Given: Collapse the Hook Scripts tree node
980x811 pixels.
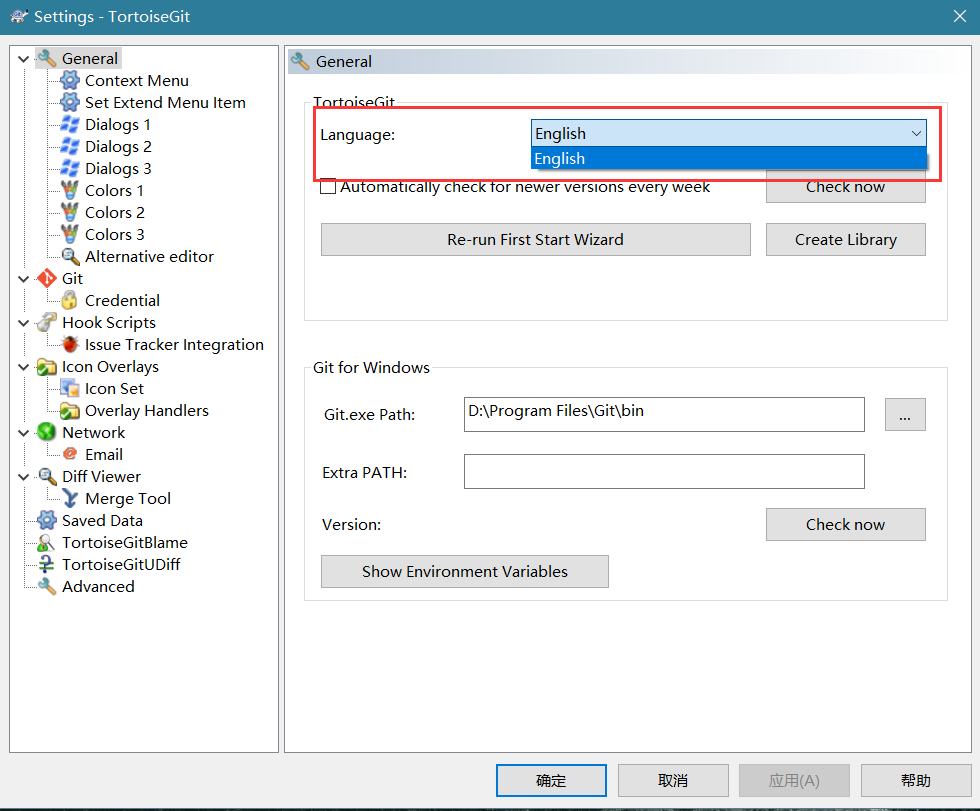Looking at the screenshot, I should (24, 322).
